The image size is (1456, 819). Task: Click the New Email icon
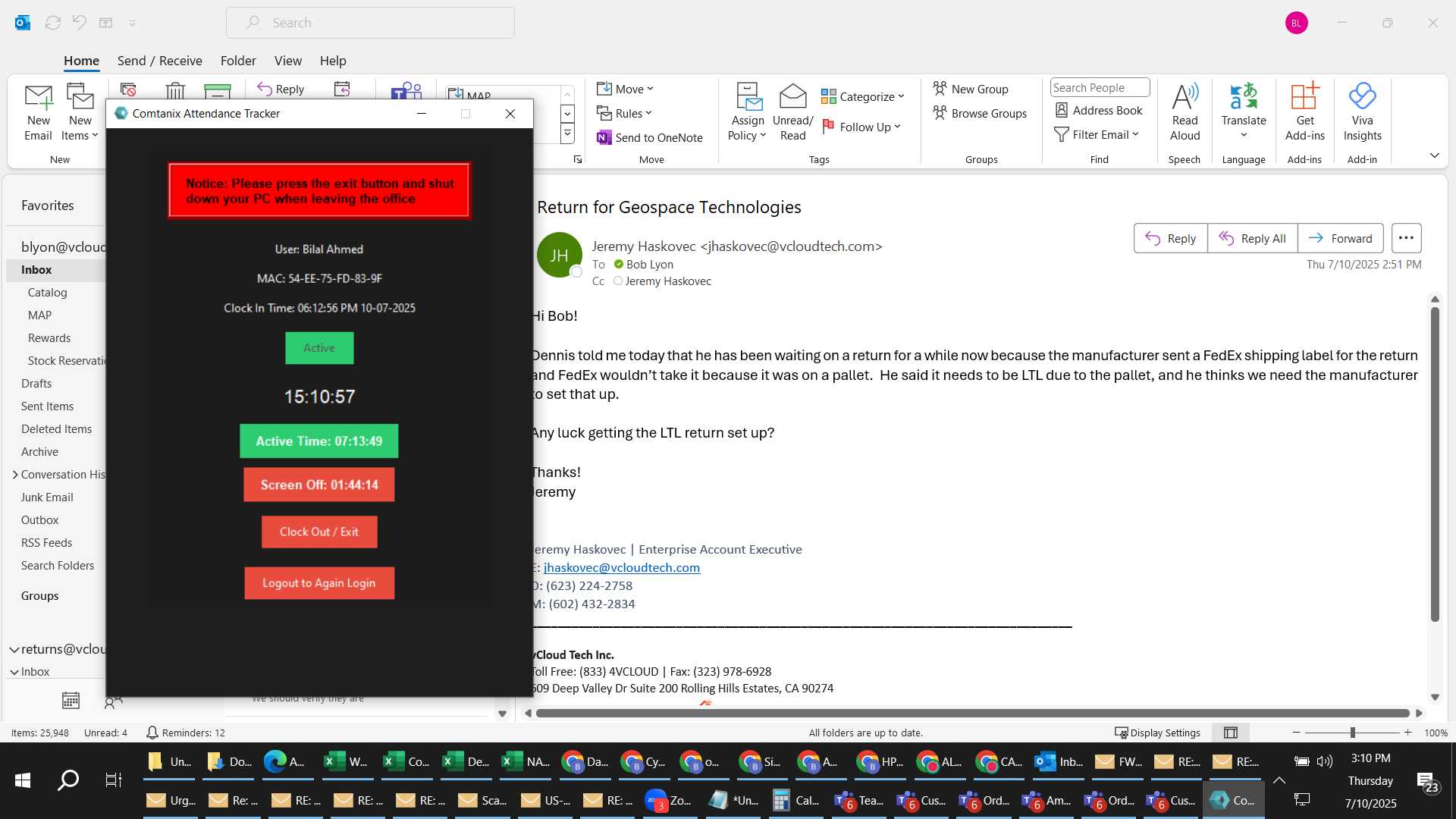pyautogui.click(x=38, y=112)
